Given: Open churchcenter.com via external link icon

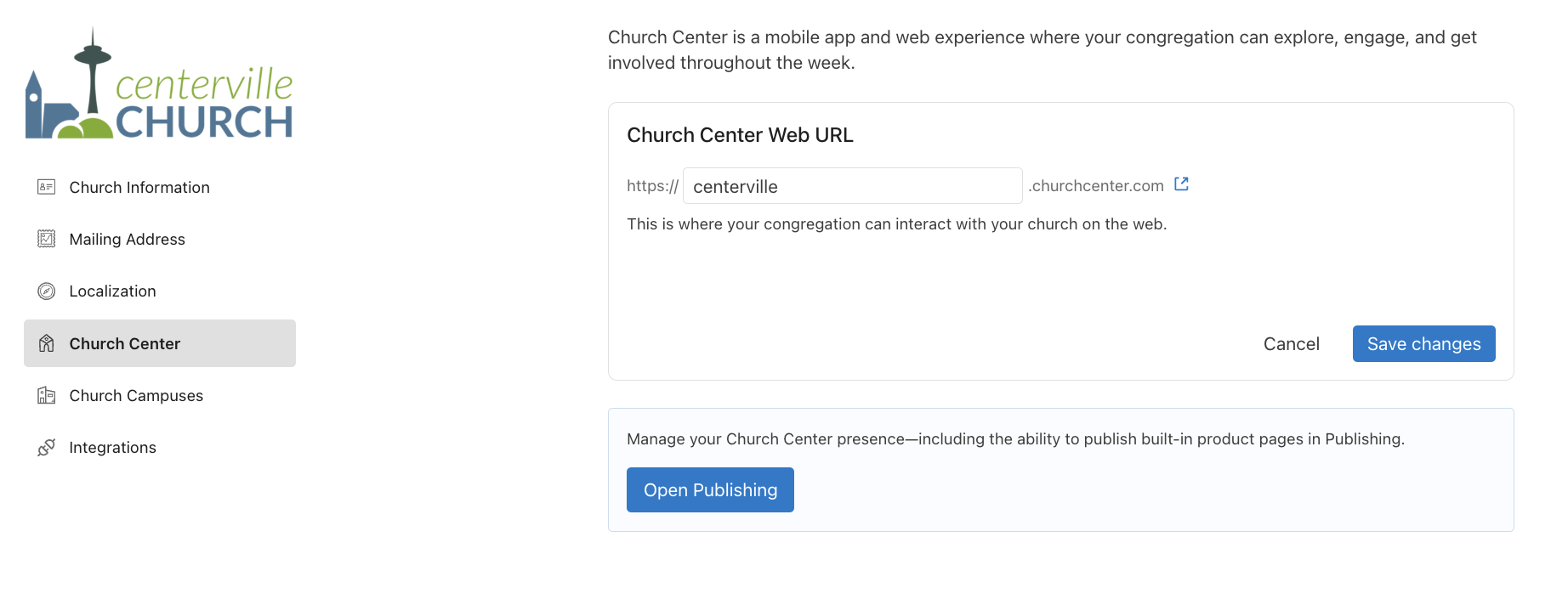Looking at the screenshot, I should (x=1181, y=184).
